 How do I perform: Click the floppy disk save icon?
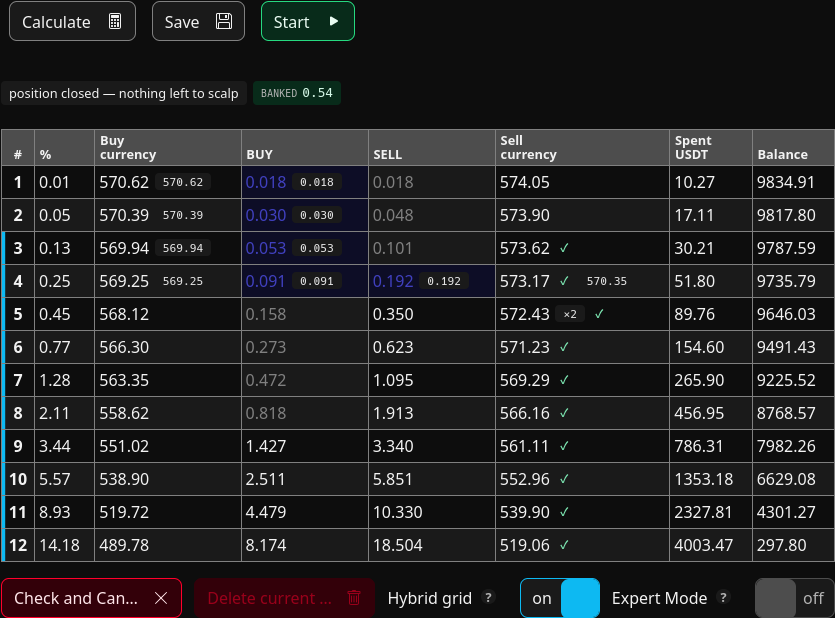224,21
